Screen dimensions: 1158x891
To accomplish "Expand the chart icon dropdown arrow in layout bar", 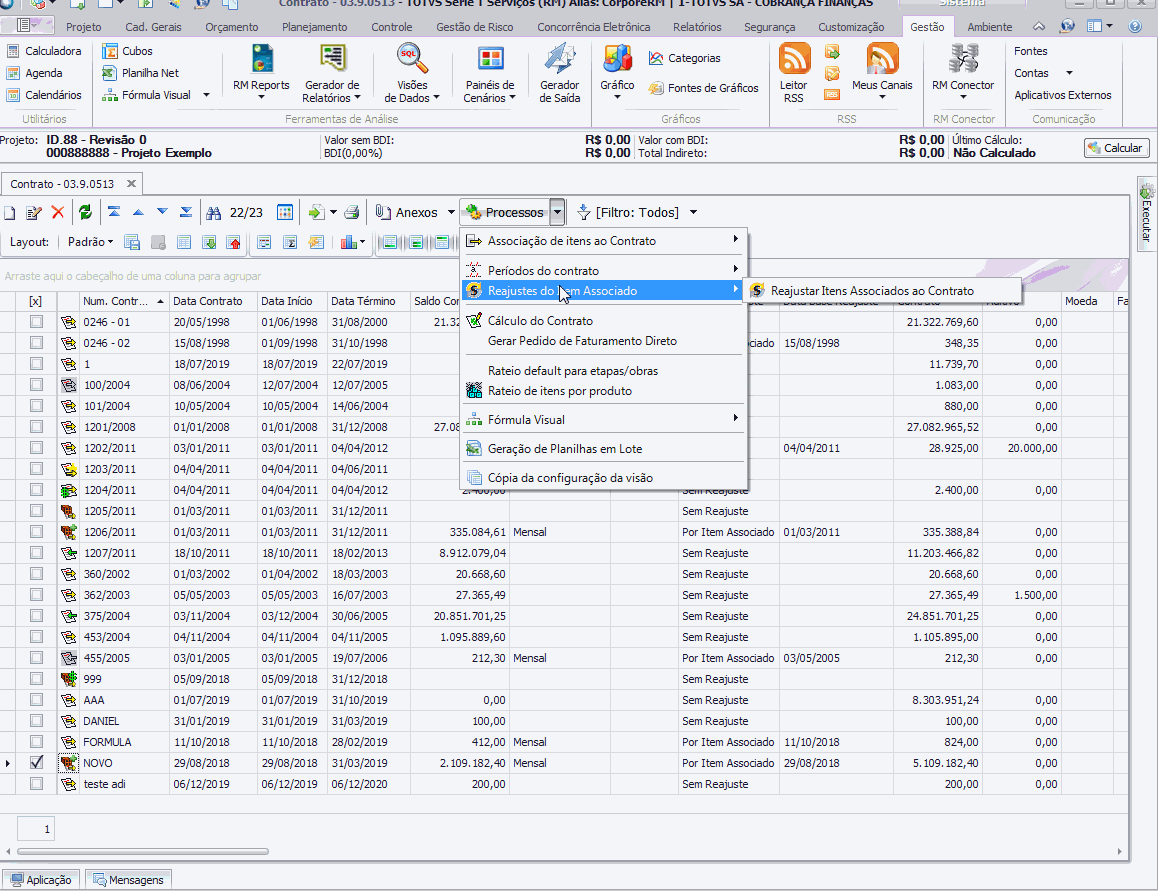I will [x=363, y=242].
